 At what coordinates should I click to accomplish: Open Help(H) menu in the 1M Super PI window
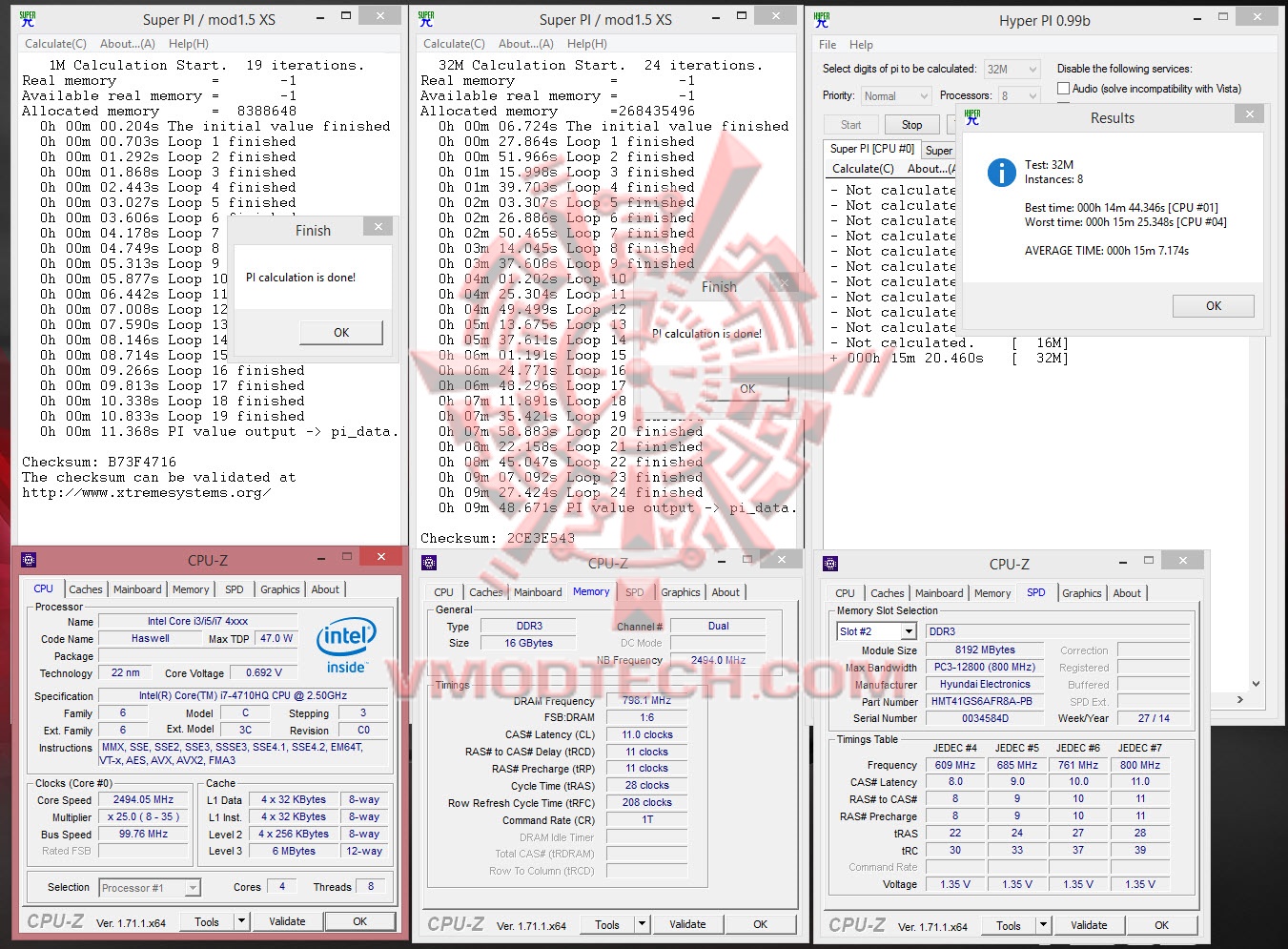tap(189, 44)
